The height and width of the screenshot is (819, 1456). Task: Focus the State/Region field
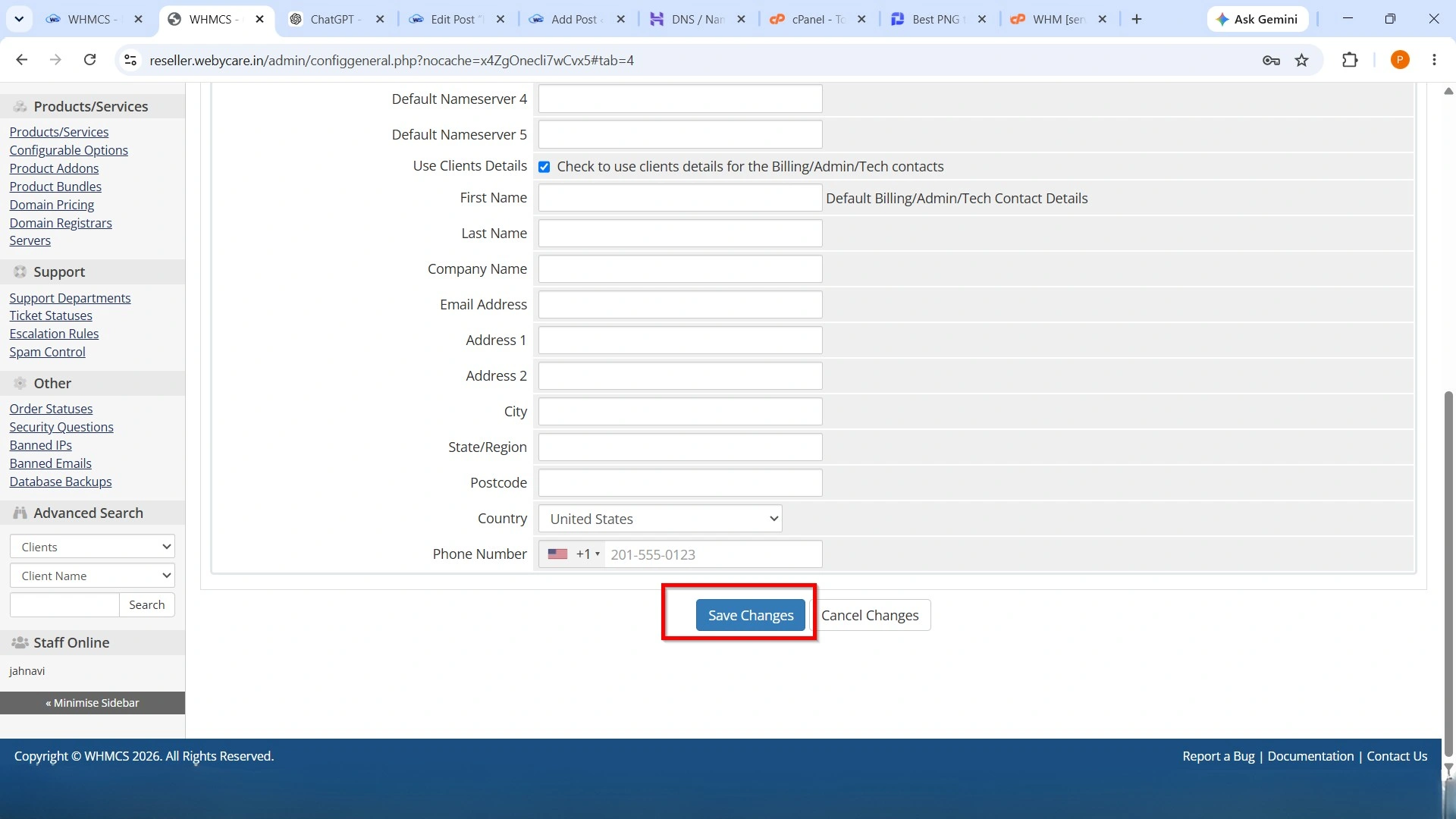[x=680, y=447]
